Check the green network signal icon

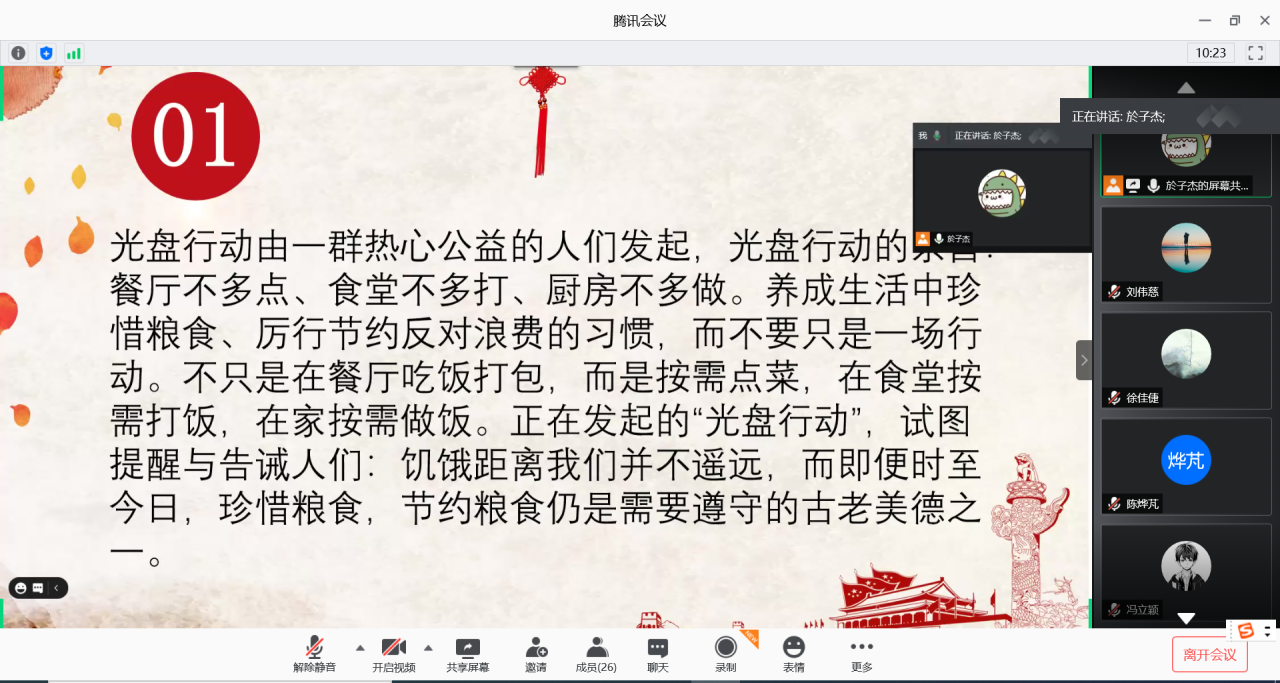(74, 53)
